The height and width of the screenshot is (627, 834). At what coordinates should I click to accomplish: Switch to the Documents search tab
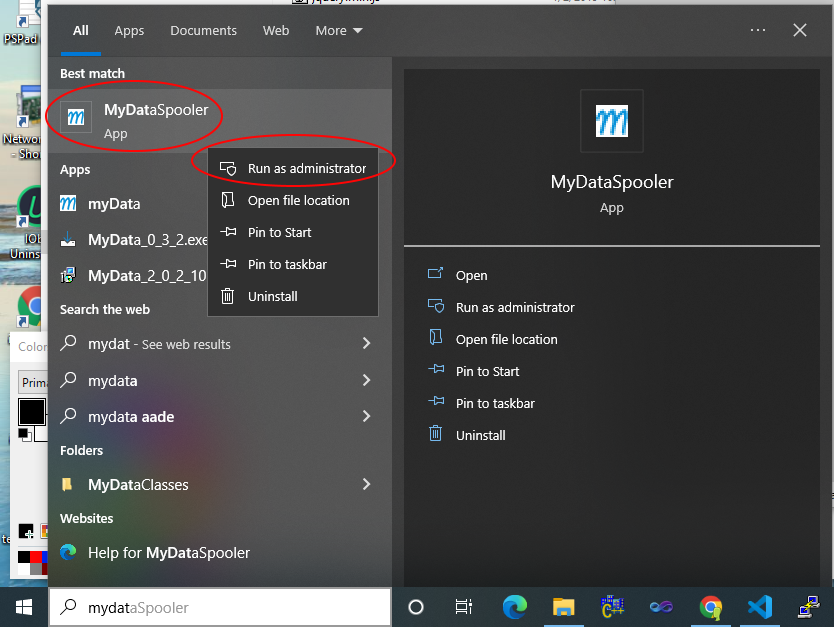coord(203,31)
